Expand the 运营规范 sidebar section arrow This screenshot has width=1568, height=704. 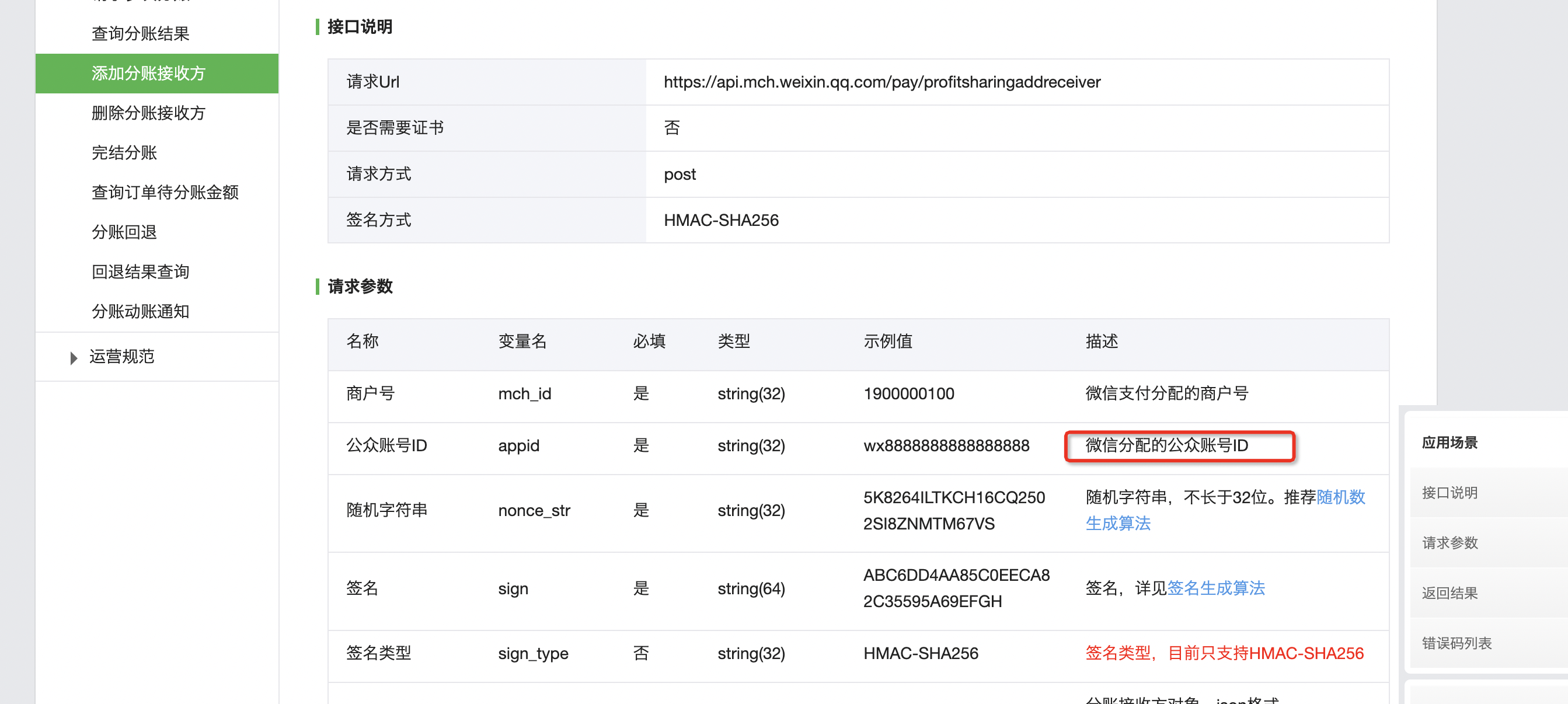[x=74, y=357]
